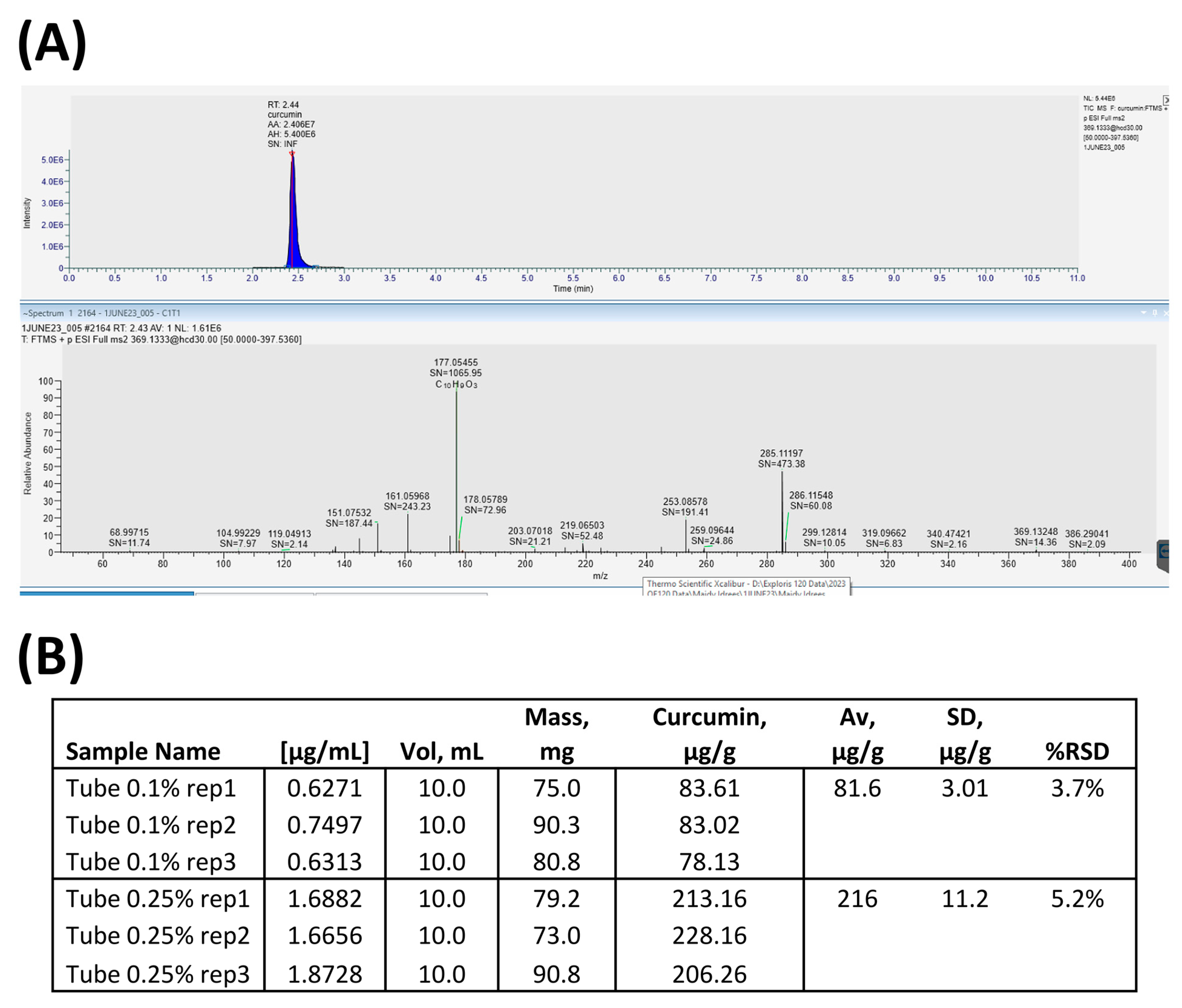
Task: Click the 'Tube 0.25% rep2' row label
Action: coord(157,936)
